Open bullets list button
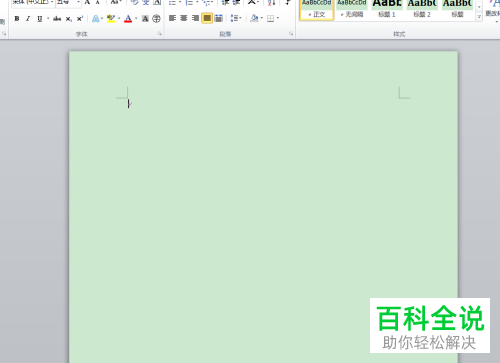The height and width of the screenshot is (363, 500). (174, 2)
